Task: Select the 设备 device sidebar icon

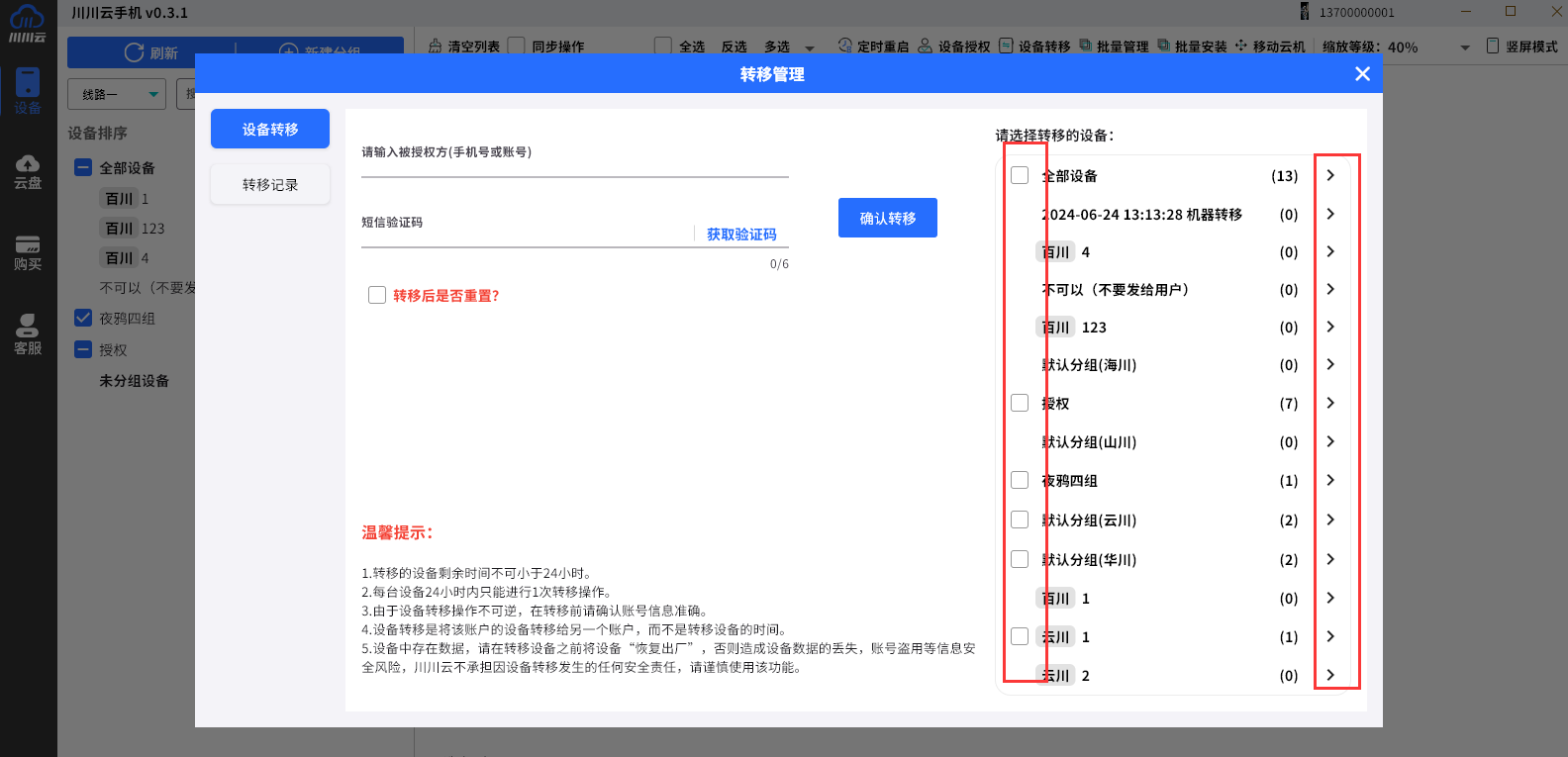Action: click(28, 92)
